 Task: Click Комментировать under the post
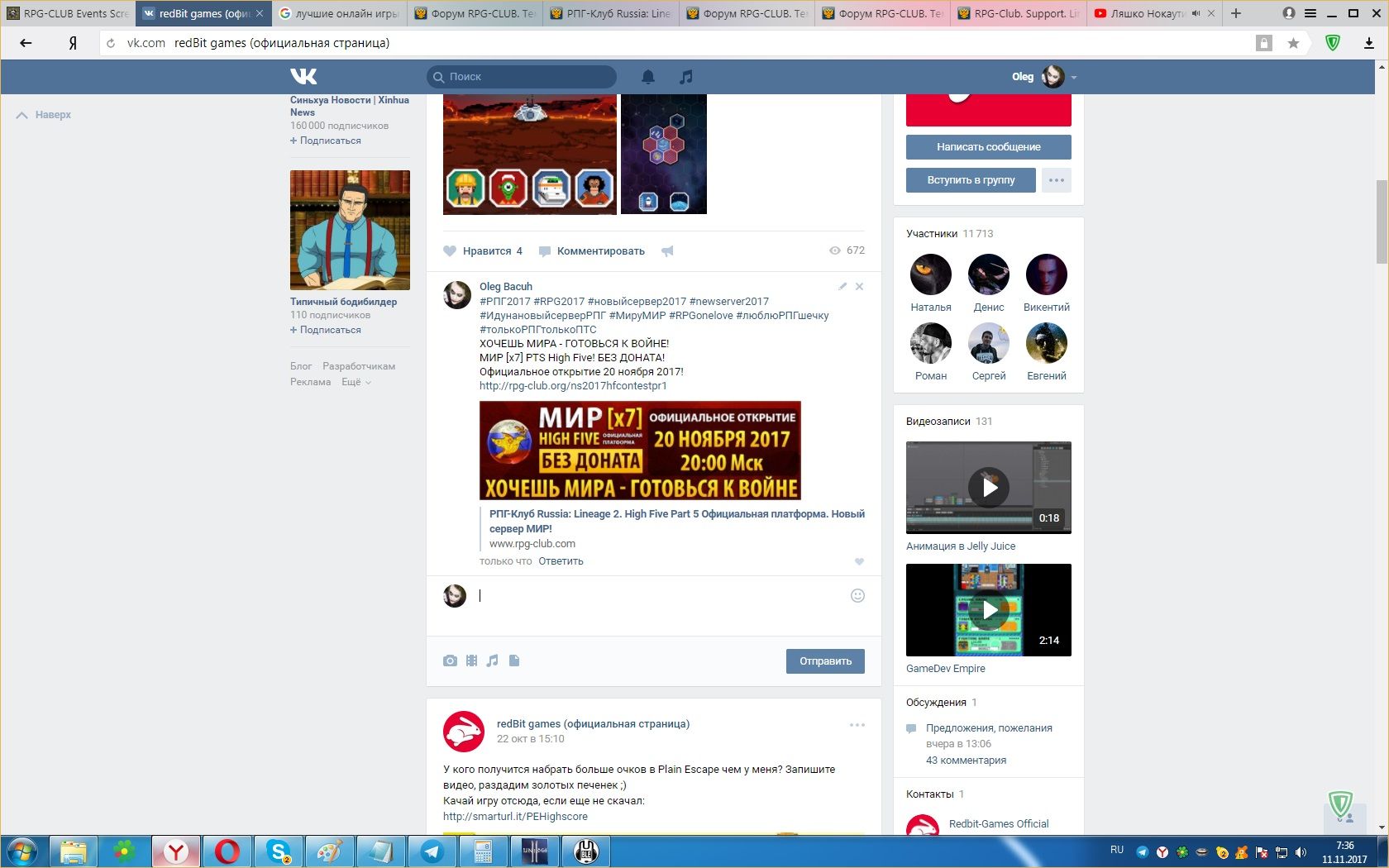point(592,251)
